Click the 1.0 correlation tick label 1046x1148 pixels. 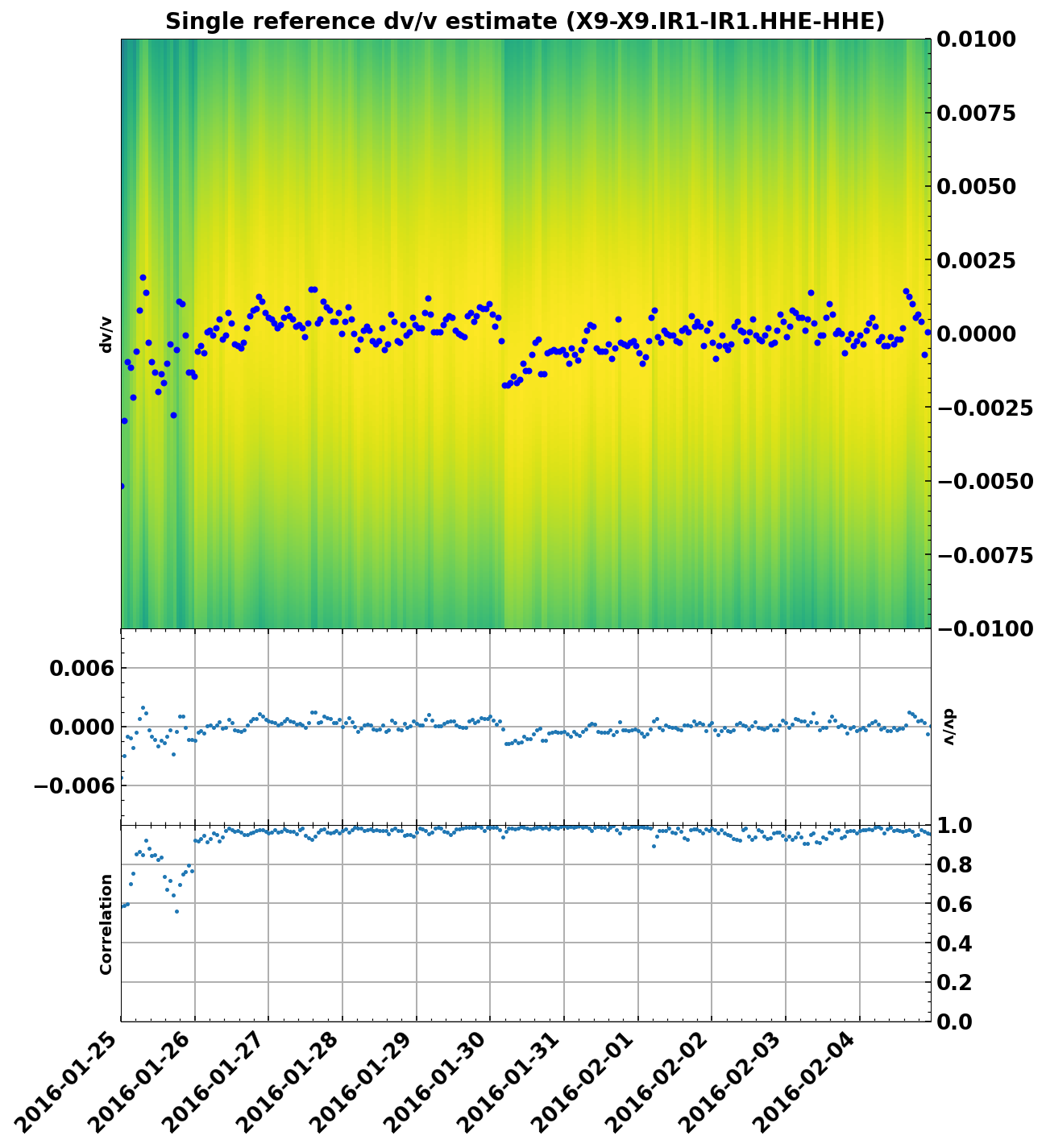953,826
